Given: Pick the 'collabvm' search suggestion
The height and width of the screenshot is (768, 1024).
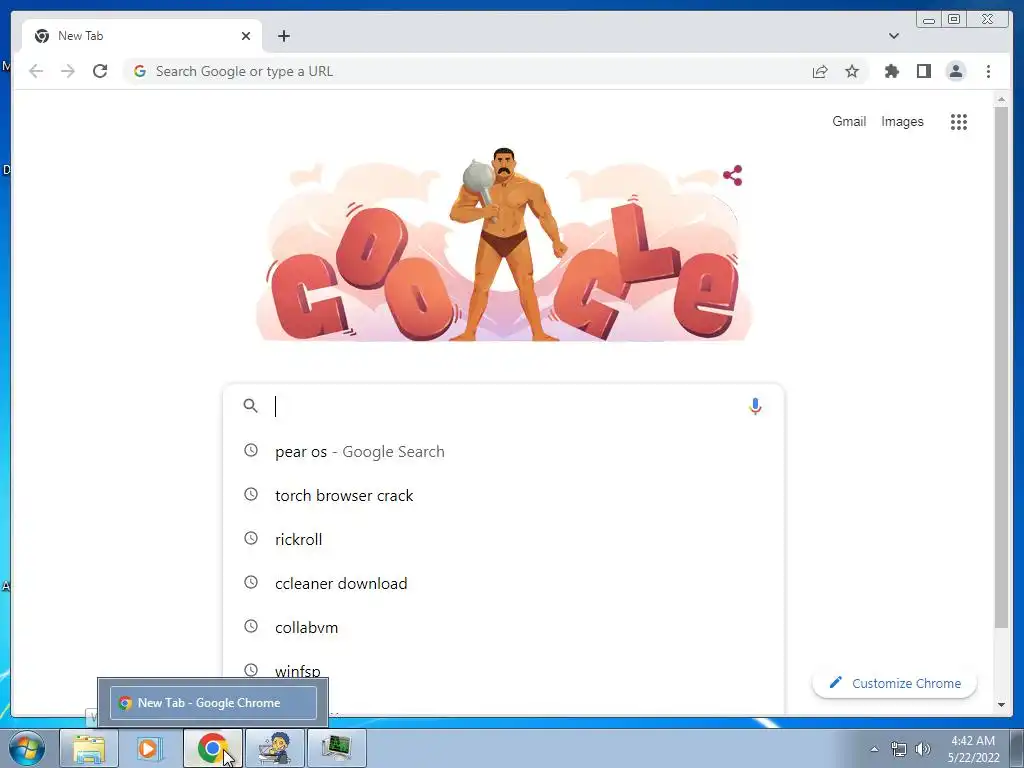Looking at the screenshot, I should 503,627.
